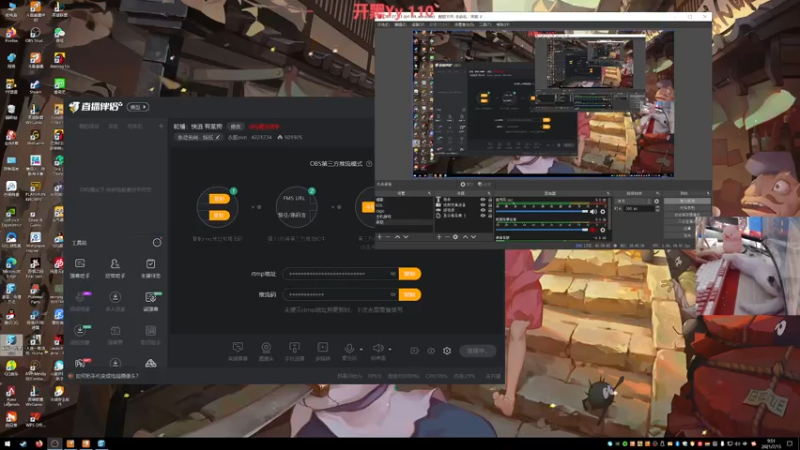Click first mixer channel volume slider in OBS
This screenshot has height=450, width=800.
[542, 211]
